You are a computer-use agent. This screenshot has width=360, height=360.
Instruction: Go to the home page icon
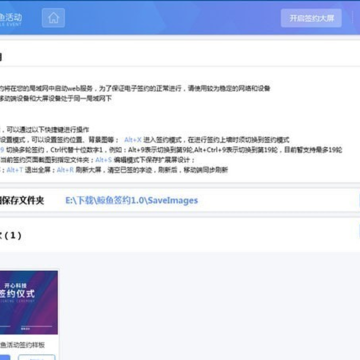pos(53,18)
